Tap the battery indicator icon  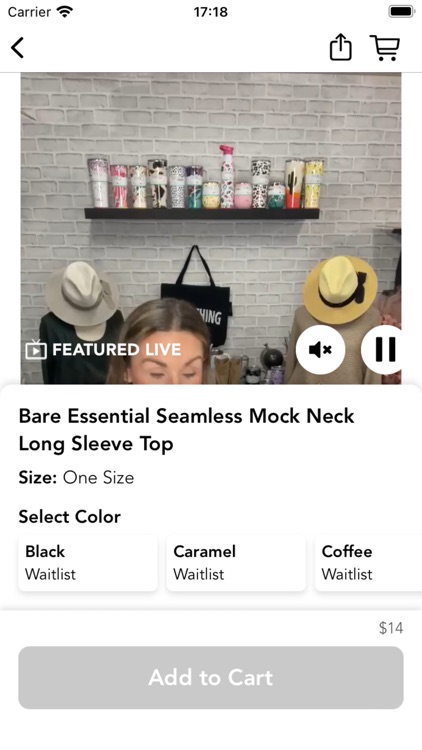point(401,11)
